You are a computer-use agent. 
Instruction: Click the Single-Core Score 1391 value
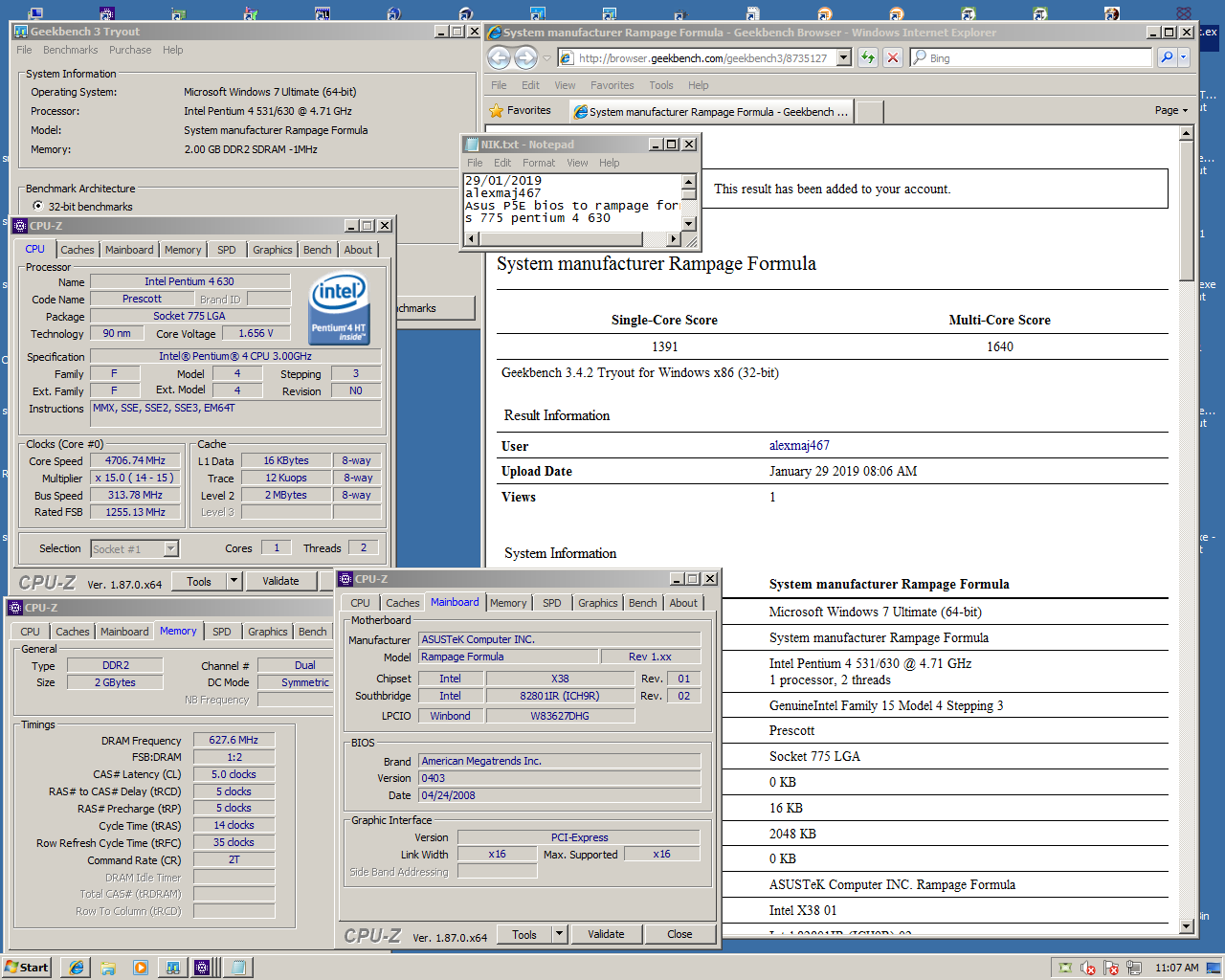click(664, 346)
